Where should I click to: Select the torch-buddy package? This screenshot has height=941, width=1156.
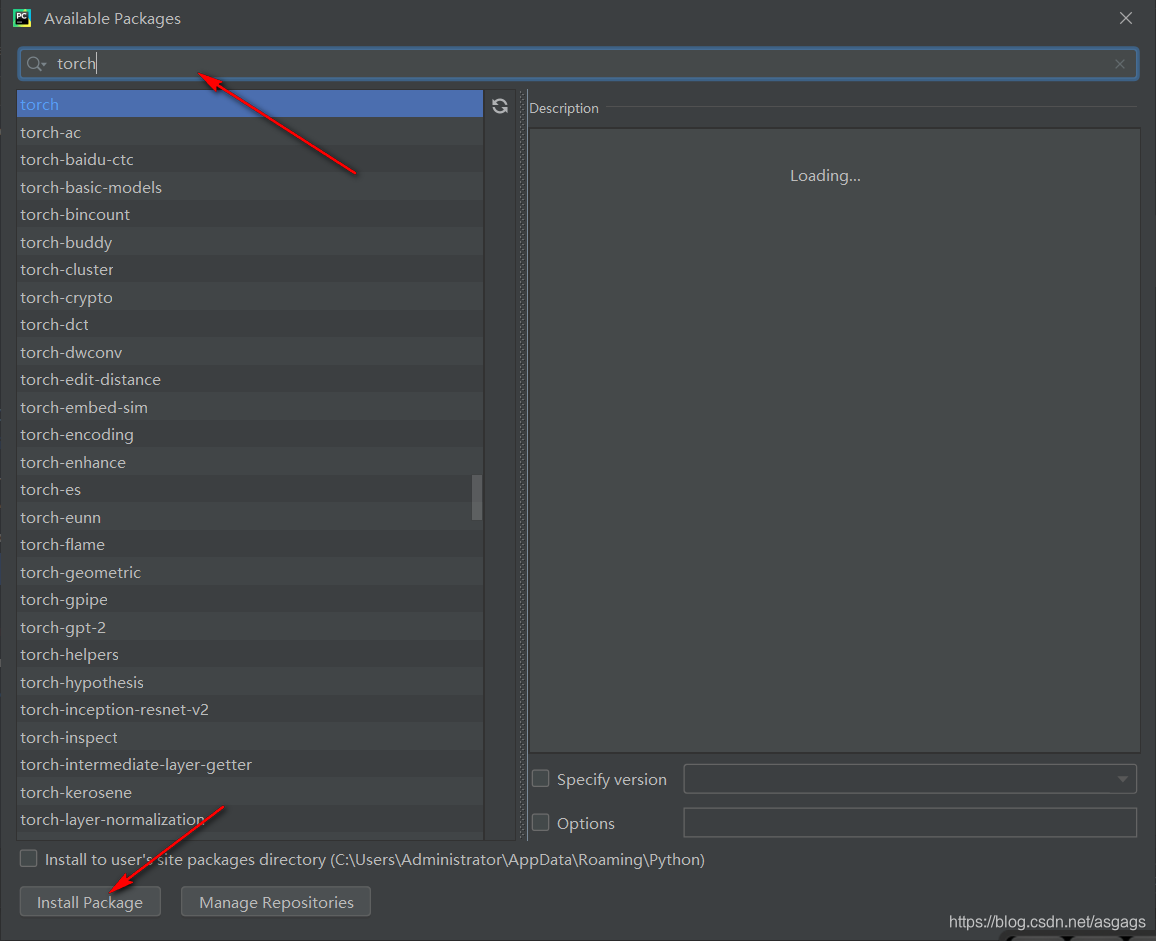[x=250, y=242]
